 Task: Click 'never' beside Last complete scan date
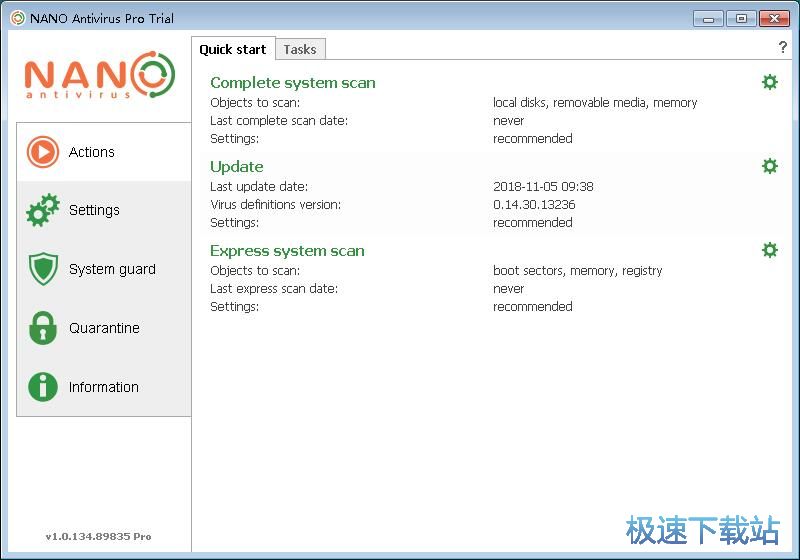click(x=508, y=121)
